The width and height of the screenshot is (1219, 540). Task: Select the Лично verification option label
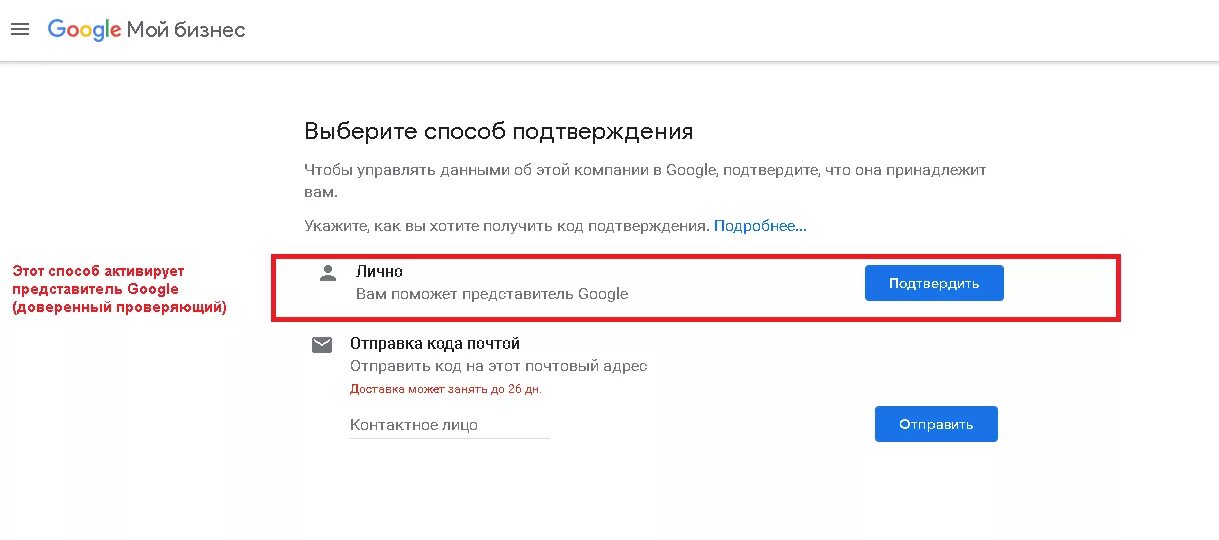(x=379, y=271)
